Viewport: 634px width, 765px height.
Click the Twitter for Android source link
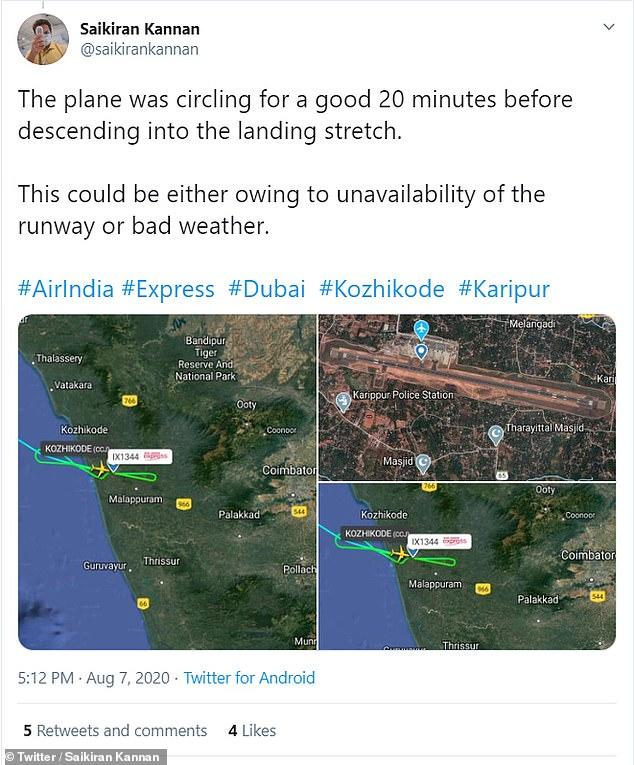click(x=249, y=678)
